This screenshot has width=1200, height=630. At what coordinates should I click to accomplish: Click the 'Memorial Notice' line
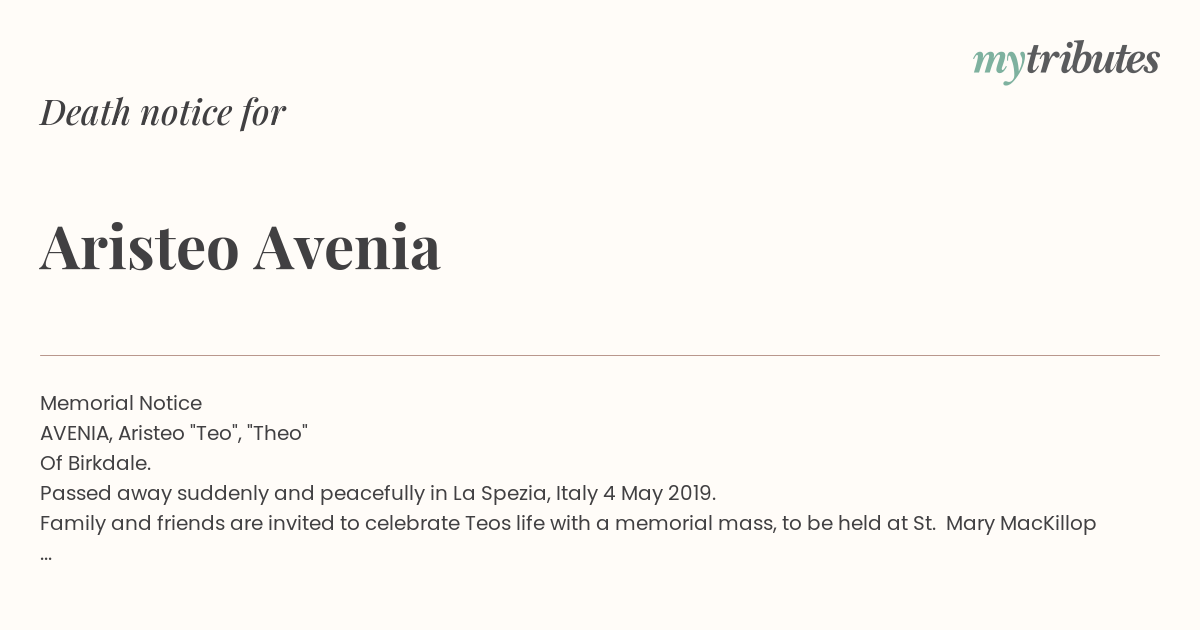(121, 403)
